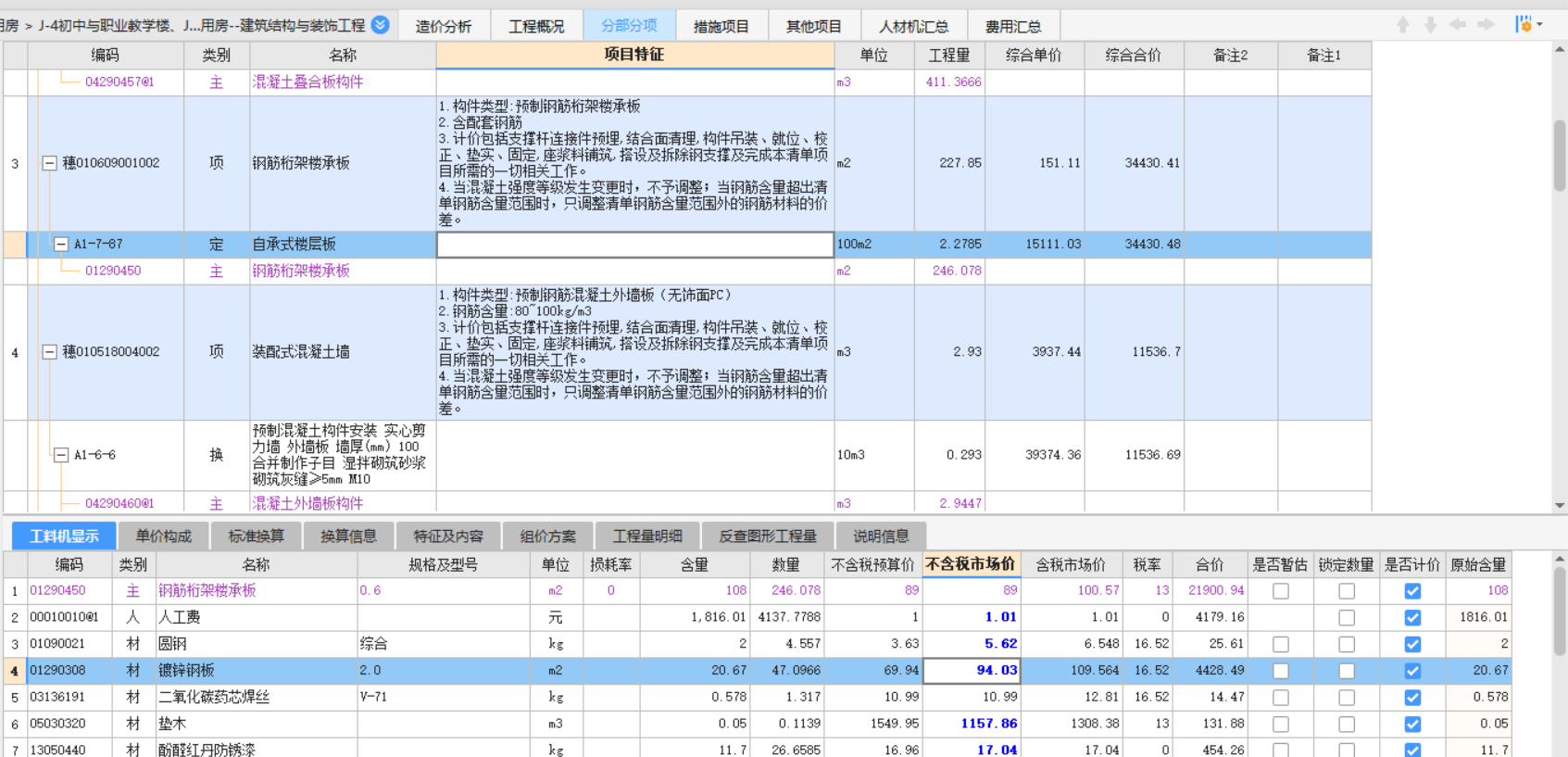The image size is (1568, 757).
Task: Open the 特征及内容 tab
Action: click(x=448, y=536)
